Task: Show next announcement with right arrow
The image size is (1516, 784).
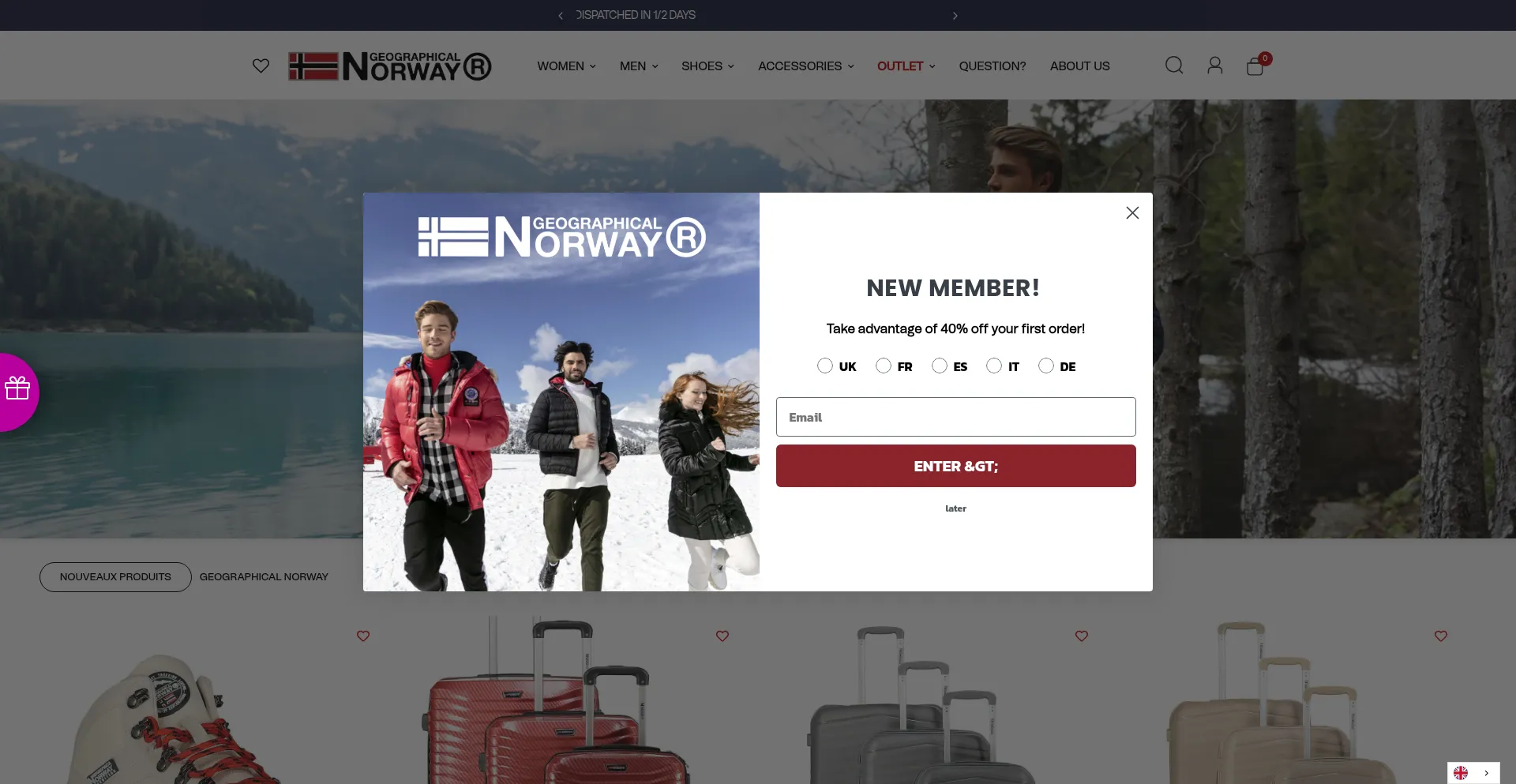Action: tap(955, 16)
